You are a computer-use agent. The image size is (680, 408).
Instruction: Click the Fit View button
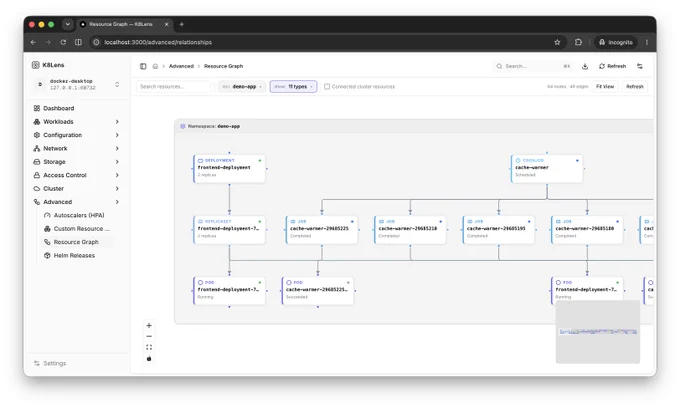(605, 87)
